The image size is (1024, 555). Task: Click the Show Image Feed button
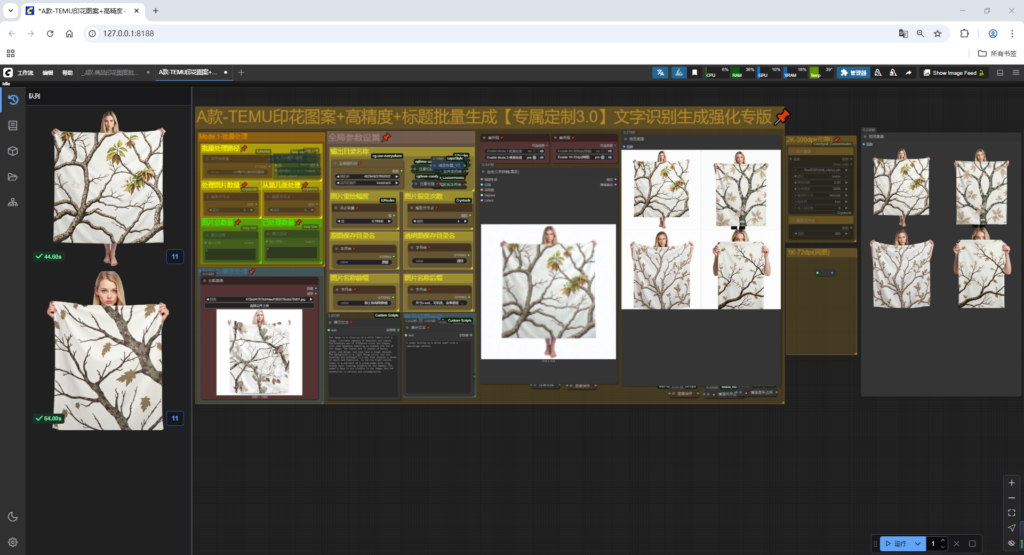tap(953, 73)
